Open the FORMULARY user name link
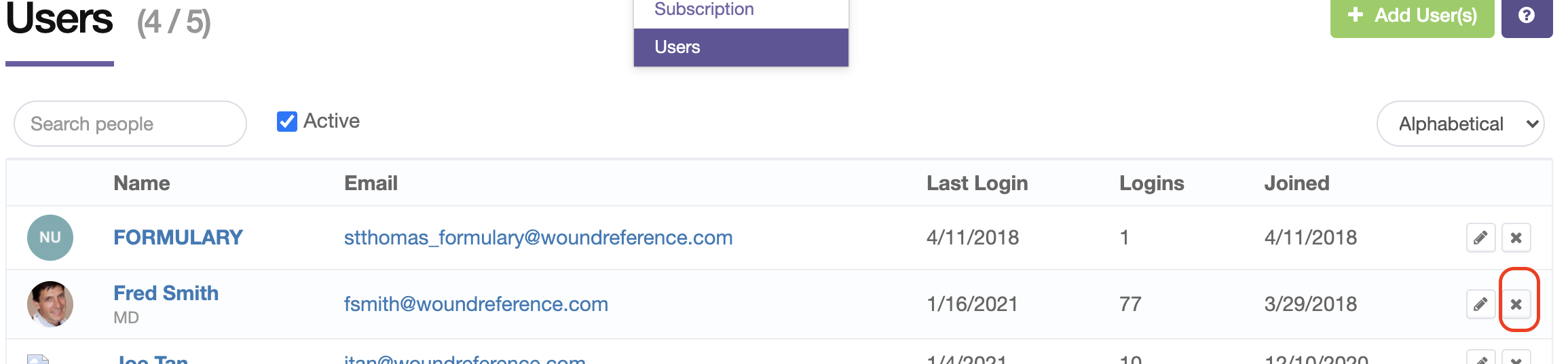This screenshot has height=364, width=1568. pyautogui.click(x=178, y=238)
